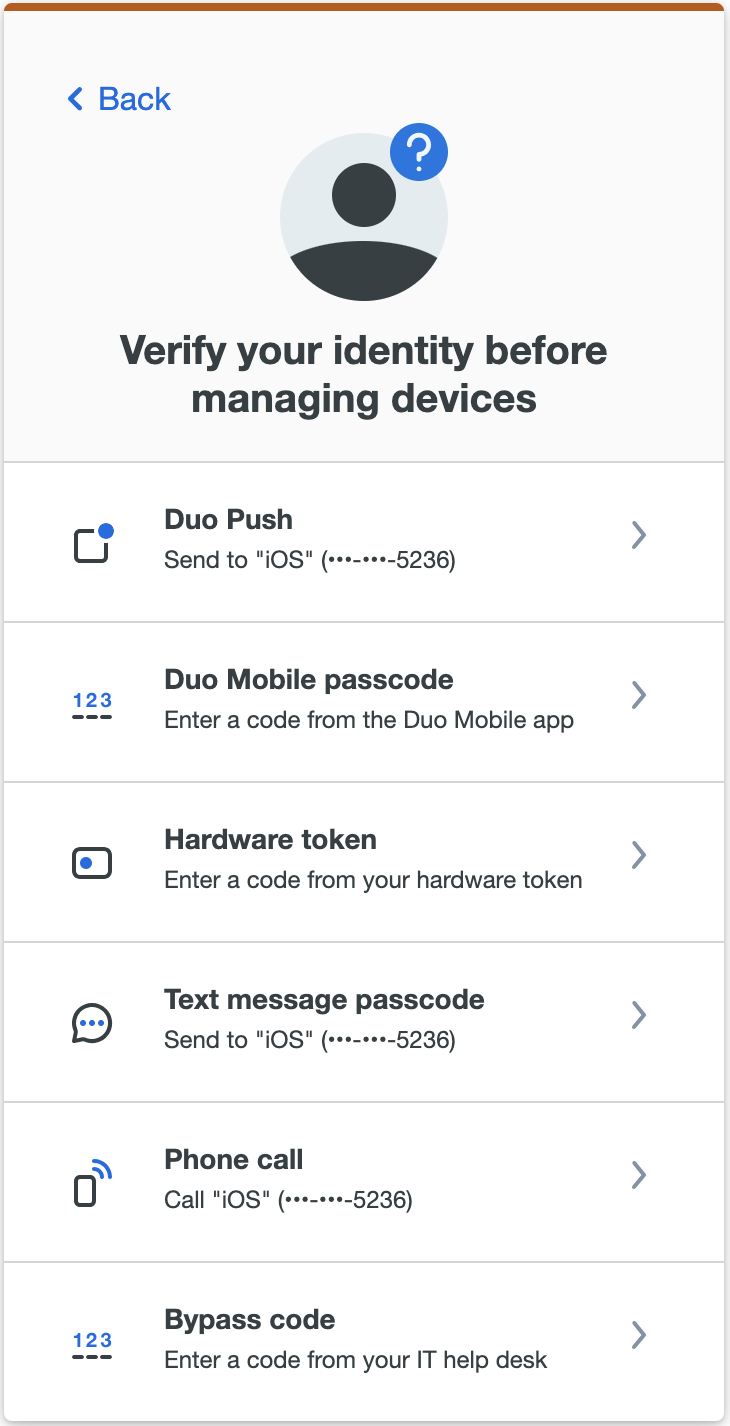Click the Back chevron arrow

coord(75,99)
